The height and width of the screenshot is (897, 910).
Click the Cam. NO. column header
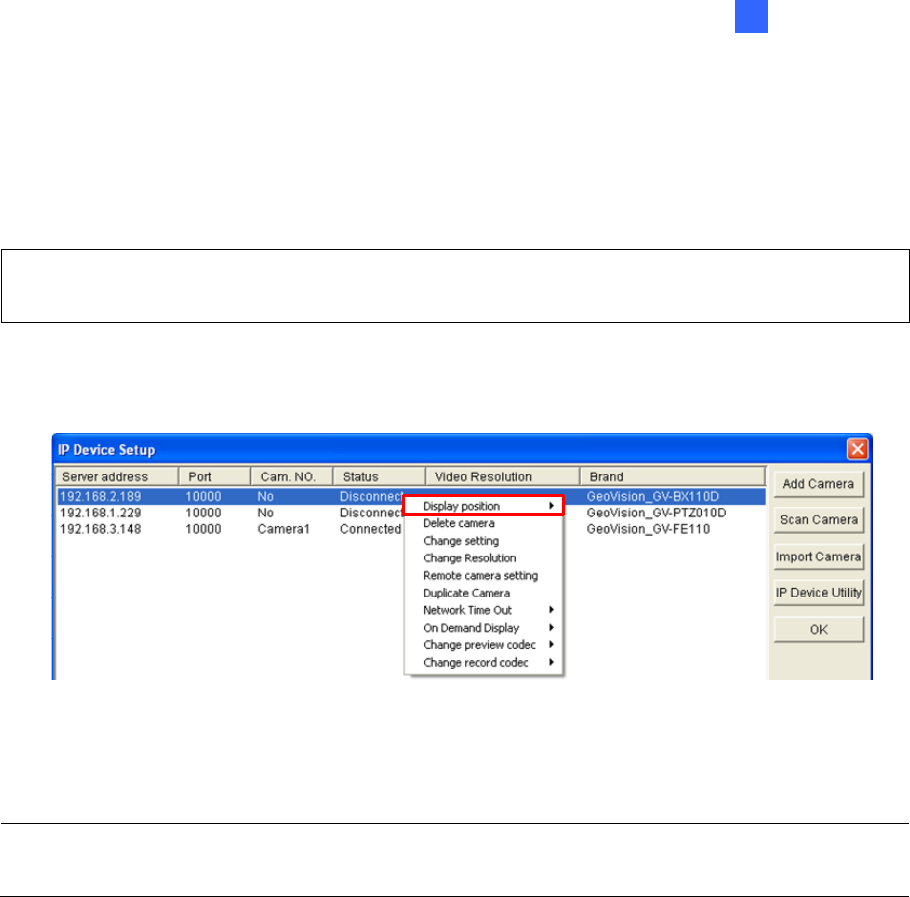[292, 476]
